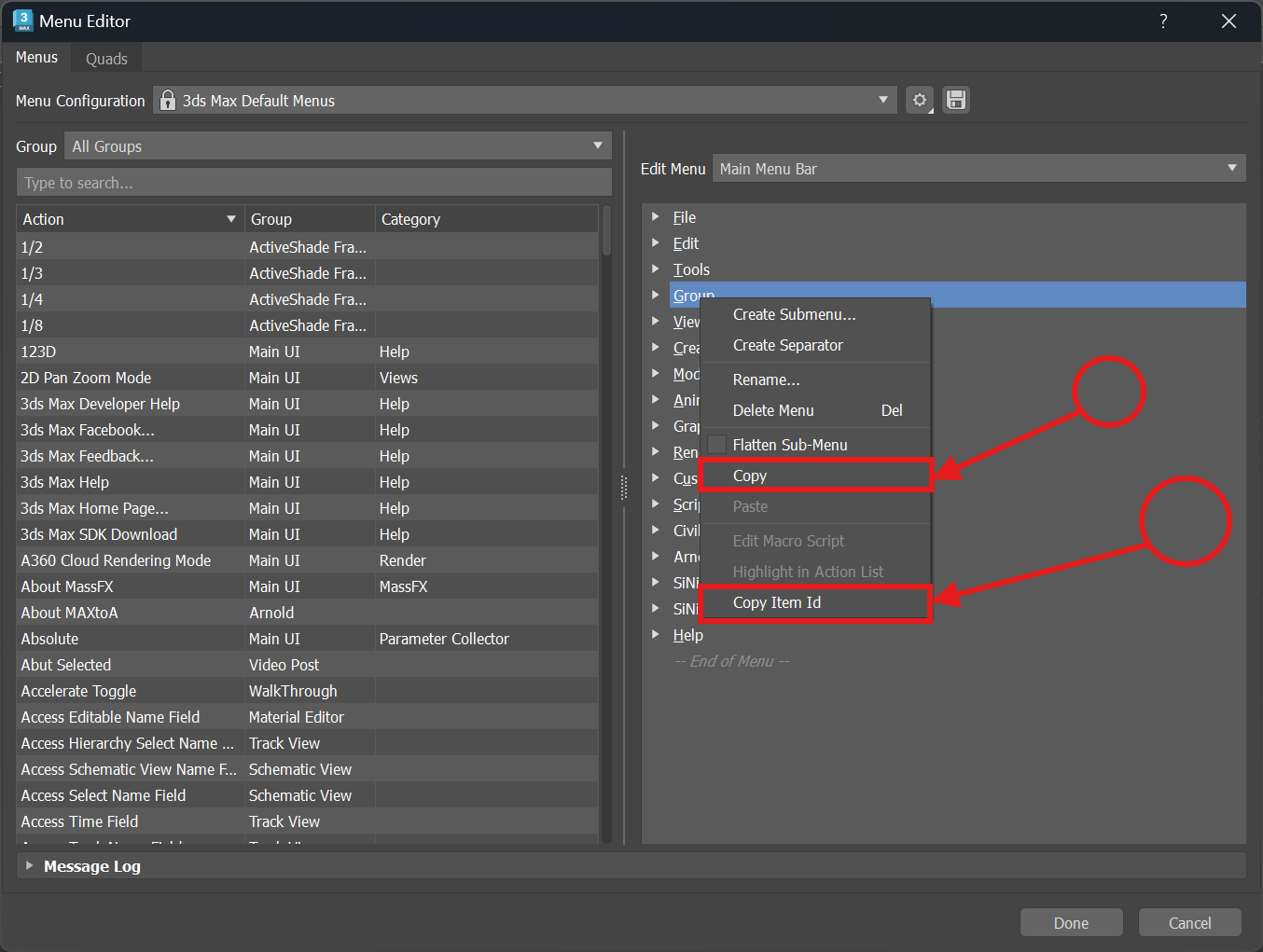Click the save menu configuration disk icon
This screenshot has height=952, width=1263.
coord(956,100)
